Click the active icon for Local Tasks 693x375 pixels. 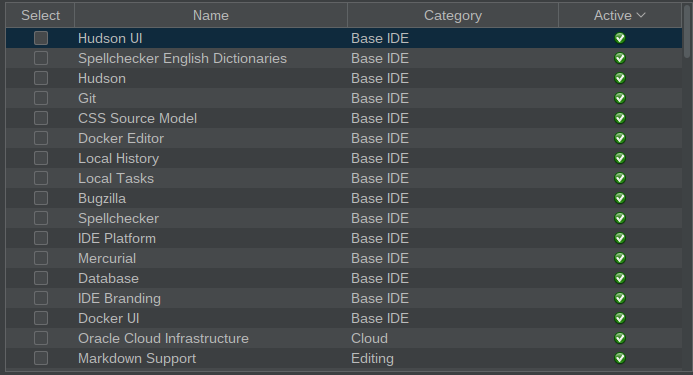(x=620, y=178)
